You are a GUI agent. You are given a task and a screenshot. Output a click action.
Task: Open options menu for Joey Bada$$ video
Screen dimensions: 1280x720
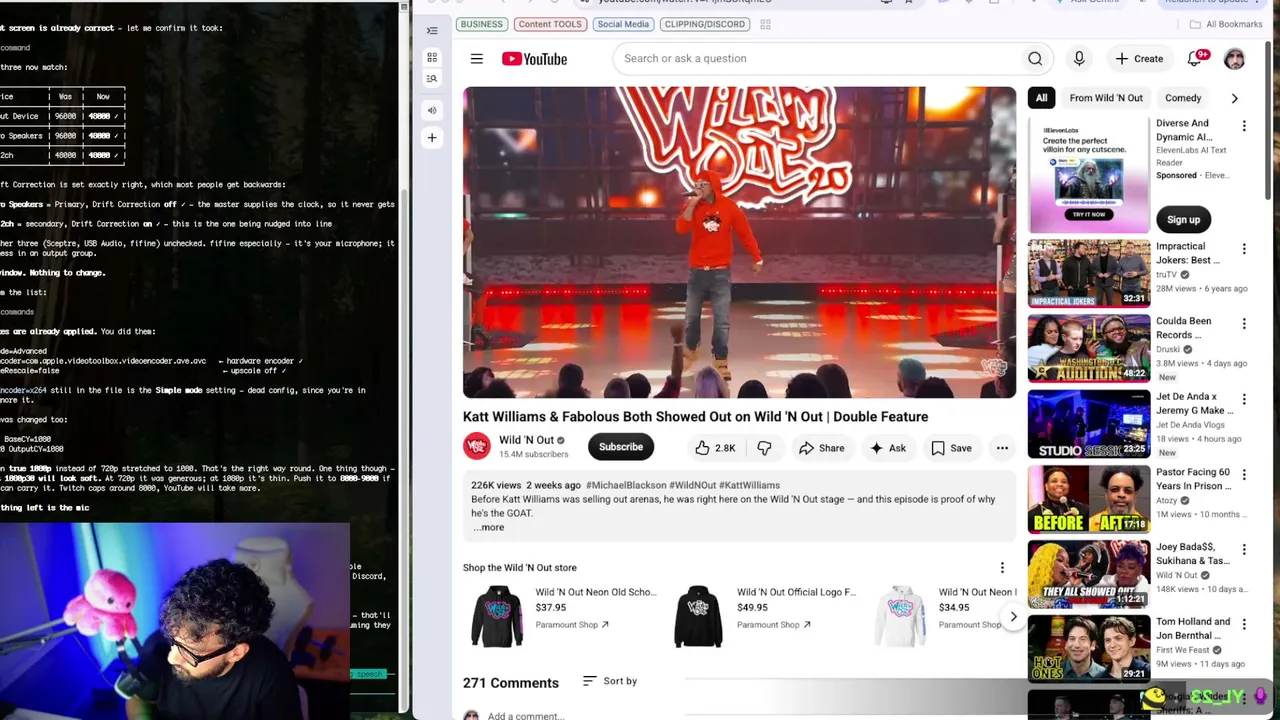(1244, 550)
